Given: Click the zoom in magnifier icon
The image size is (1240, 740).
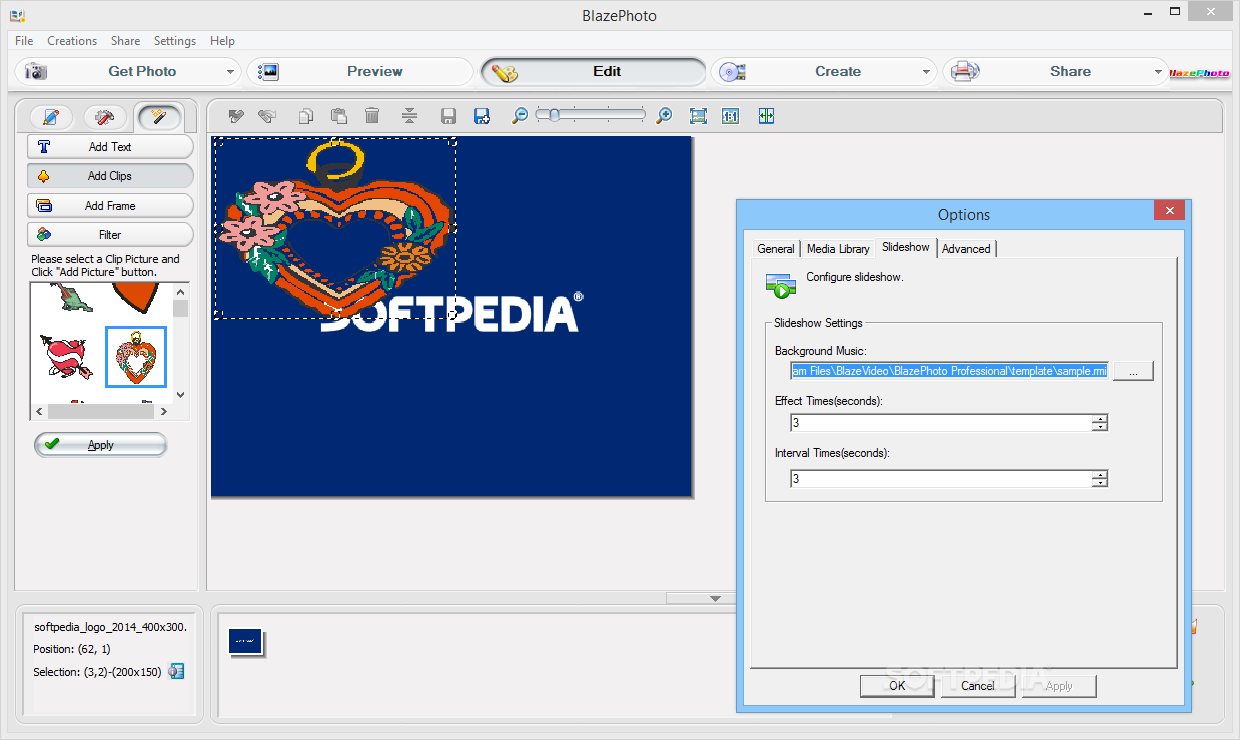Looking at the screenshot, I should [x=664, y=116].
